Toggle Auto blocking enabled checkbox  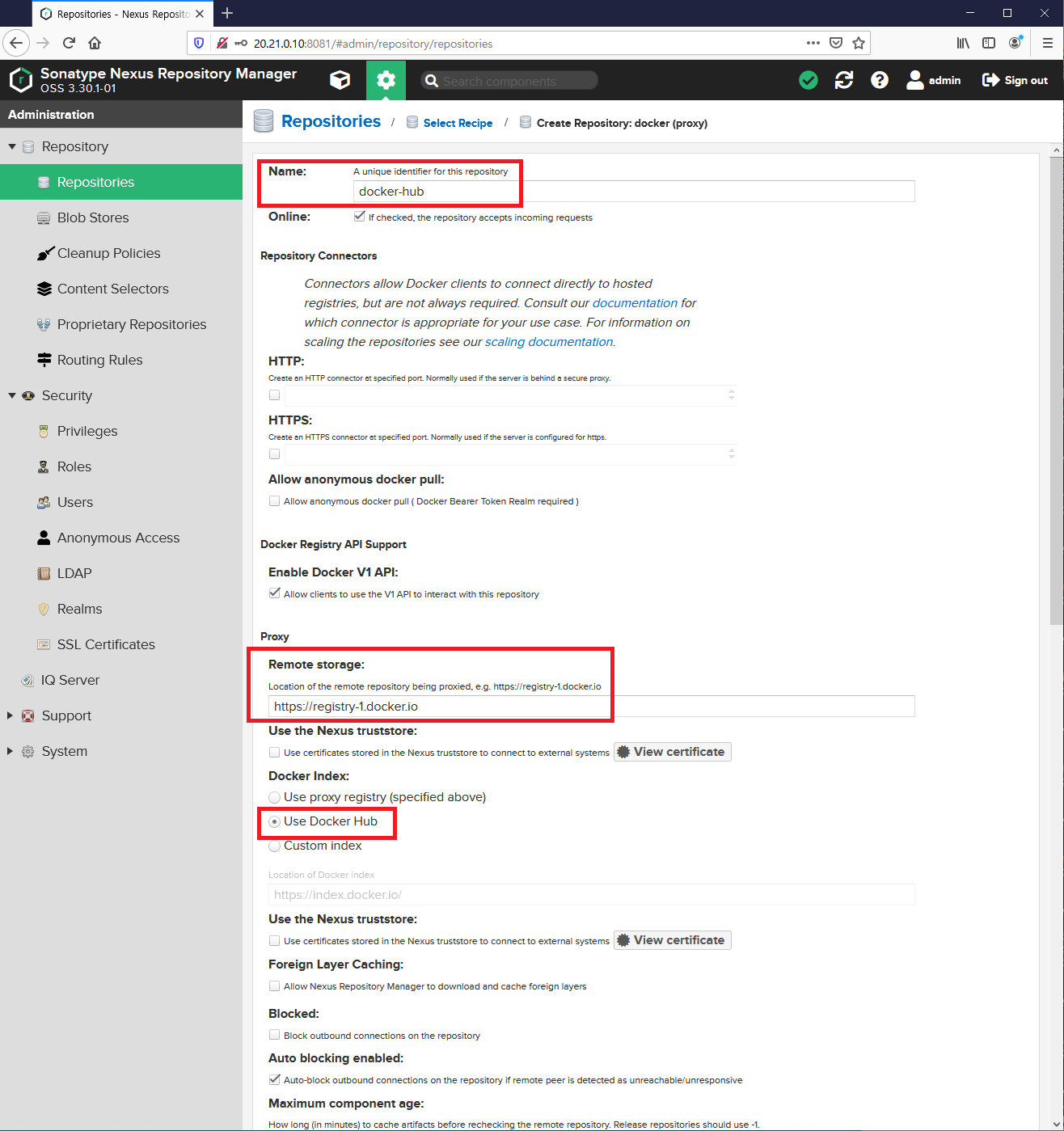coord(275,1079)
